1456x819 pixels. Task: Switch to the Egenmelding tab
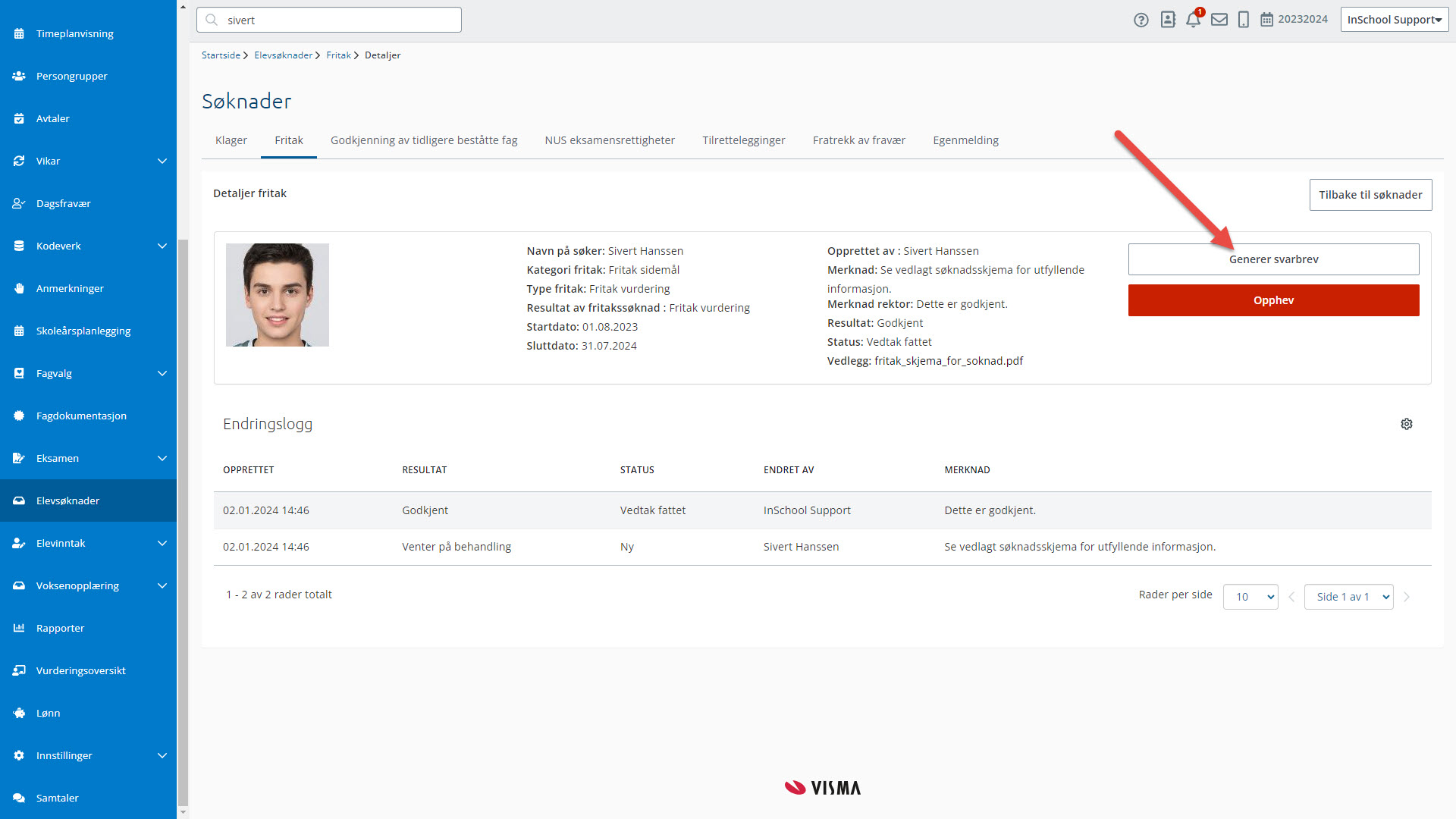coord(965,140)
